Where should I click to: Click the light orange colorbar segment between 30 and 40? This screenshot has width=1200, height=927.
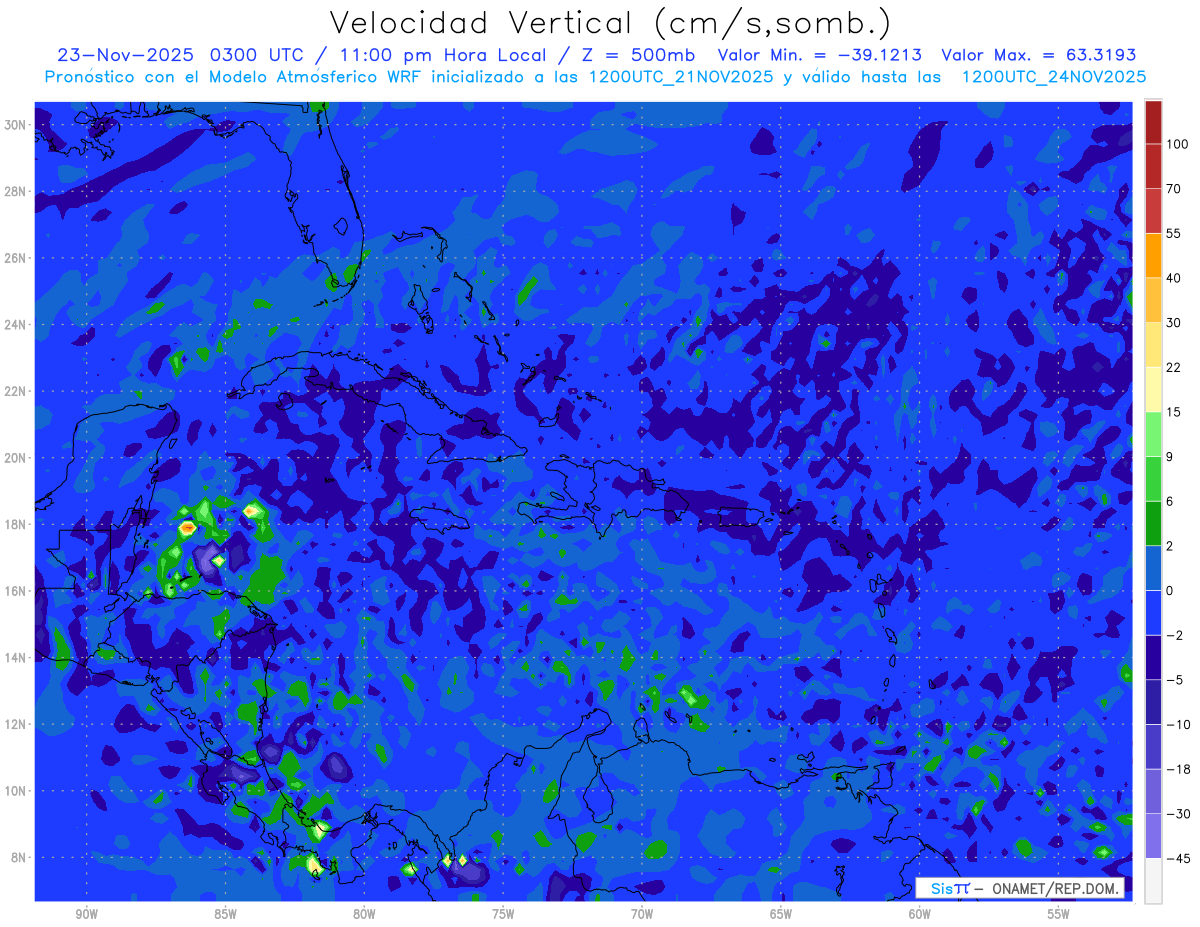1153,300
